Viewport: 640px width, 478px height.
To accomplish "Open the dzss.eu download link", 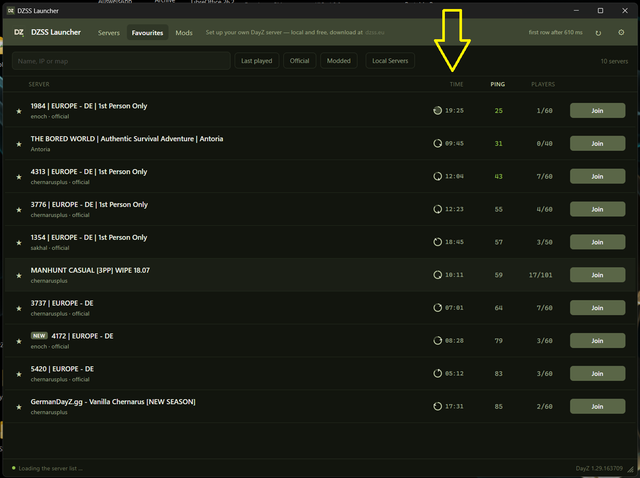I will coord(374,32).
